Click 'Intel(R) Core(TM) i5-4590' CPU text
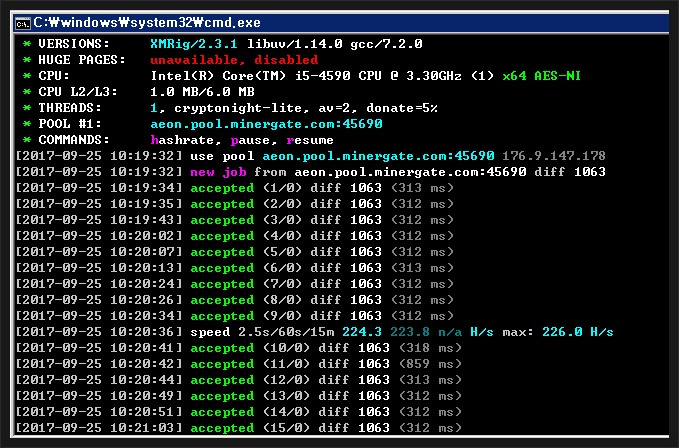 (x=250, y=76)
